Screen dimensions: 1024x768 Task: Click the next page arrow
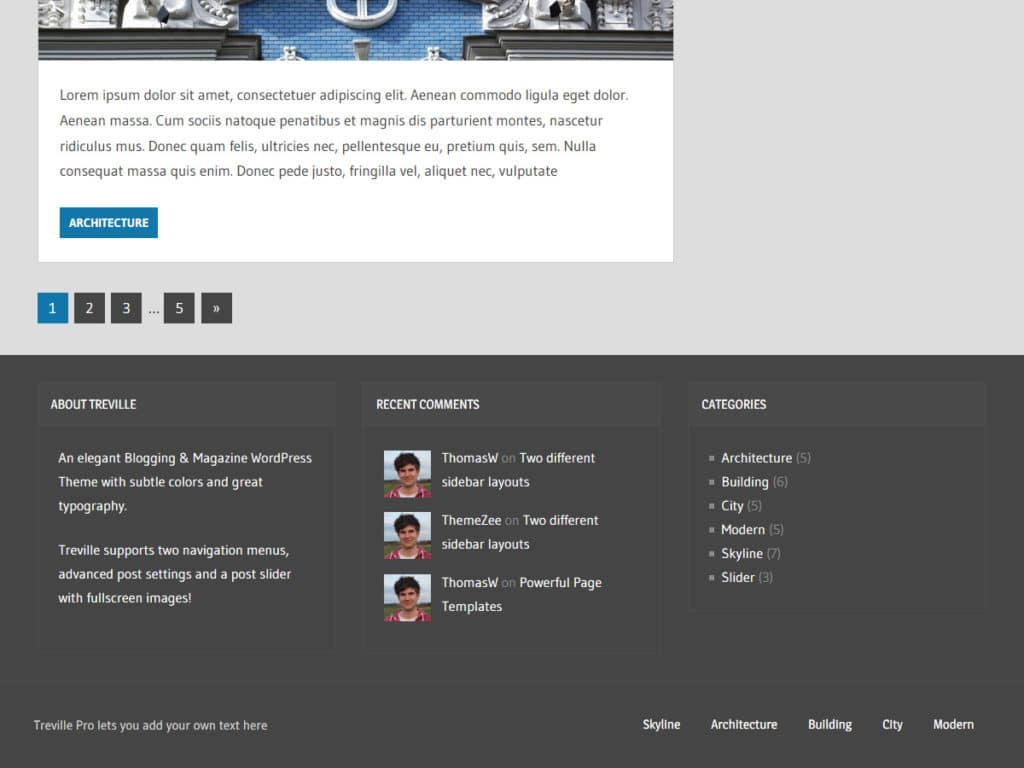point(216,308)
